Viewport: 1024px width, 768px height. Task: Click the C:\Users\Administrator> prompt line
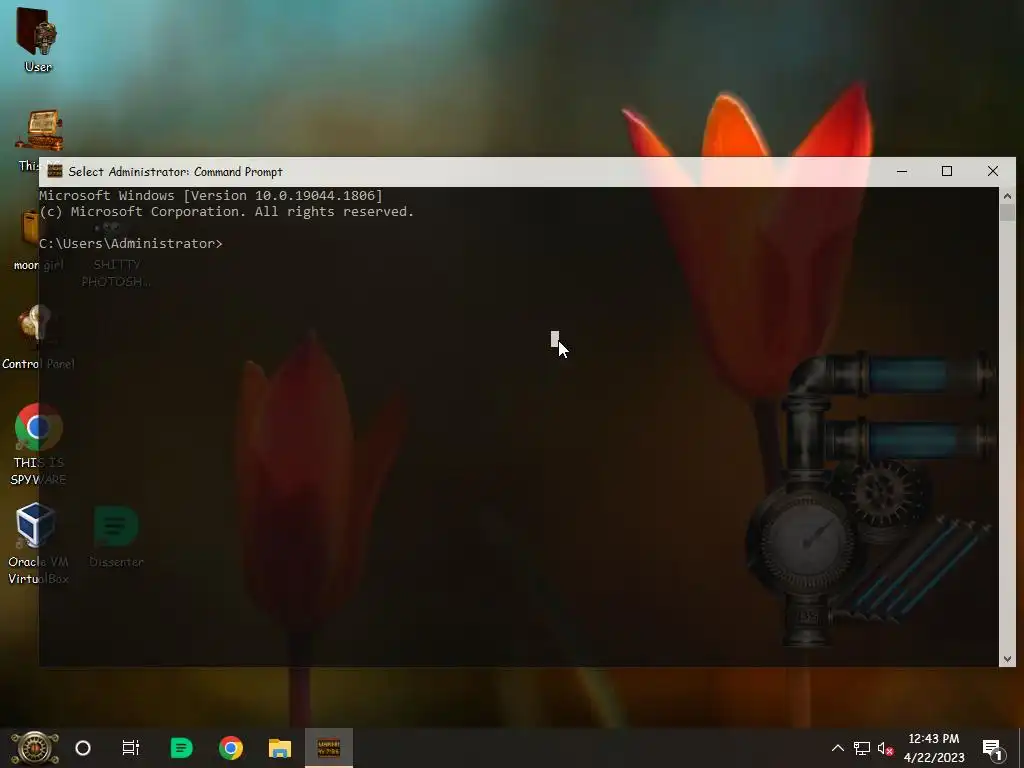click(x=131, y=244)
